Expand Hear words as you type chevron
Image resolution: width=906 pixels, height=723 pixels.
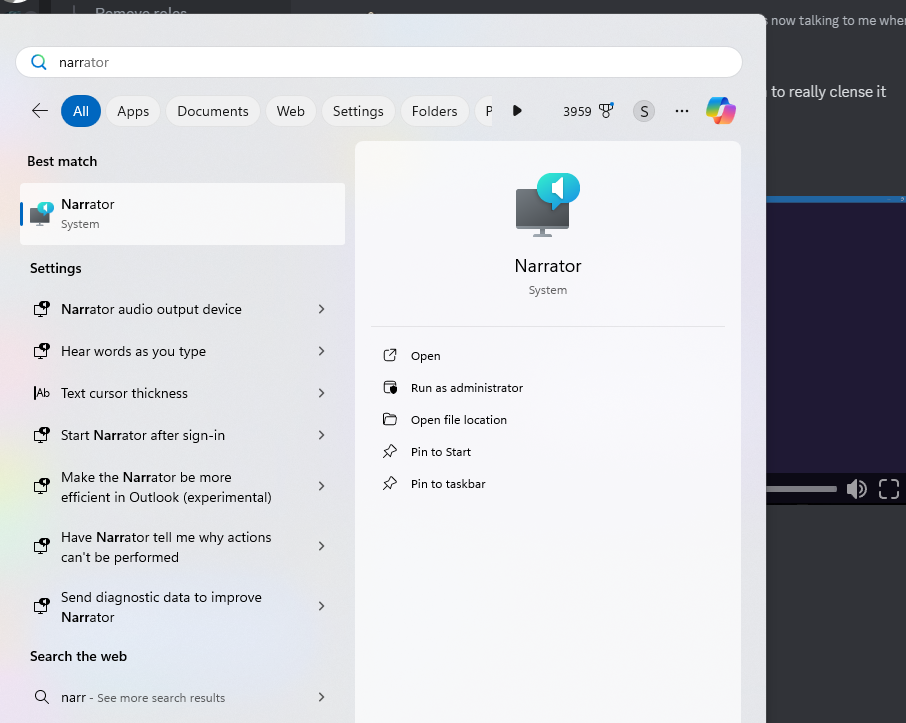(321, 351)
